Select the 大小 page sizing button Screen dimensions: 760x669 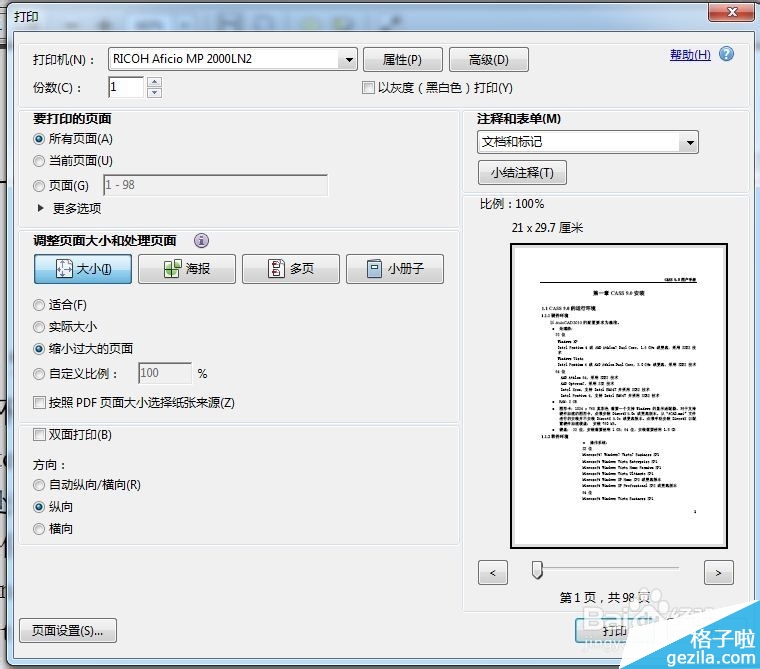(83, 269)
